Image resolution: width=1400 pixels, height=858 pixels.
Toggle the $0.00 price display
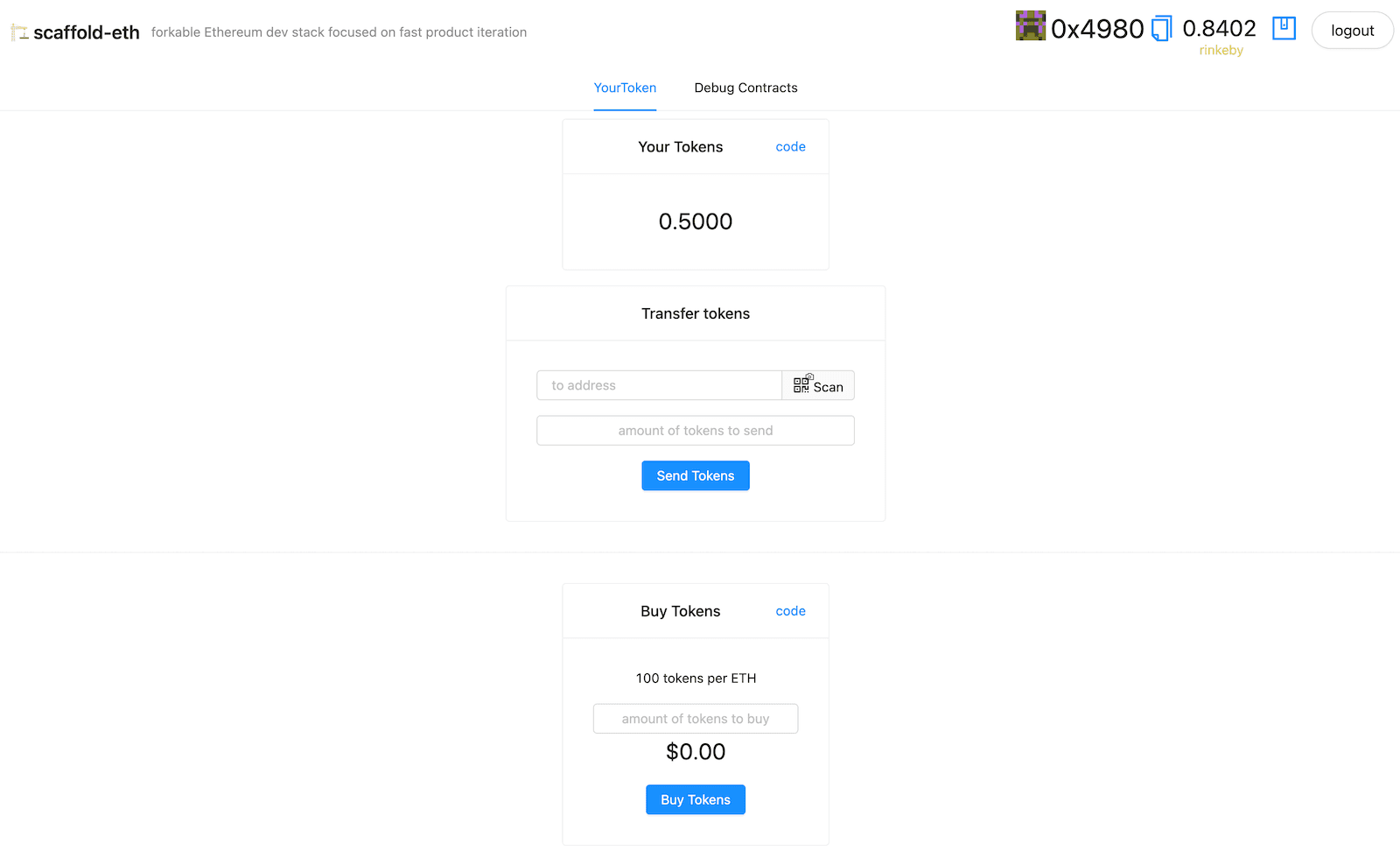click(696, 752)
